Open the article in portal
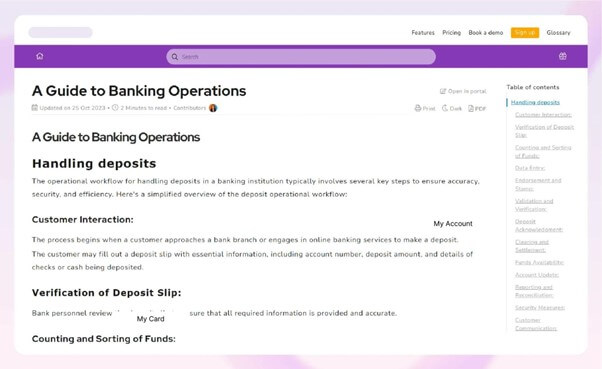602x369 pixels. pyautogui.click(x=463, y=91)
